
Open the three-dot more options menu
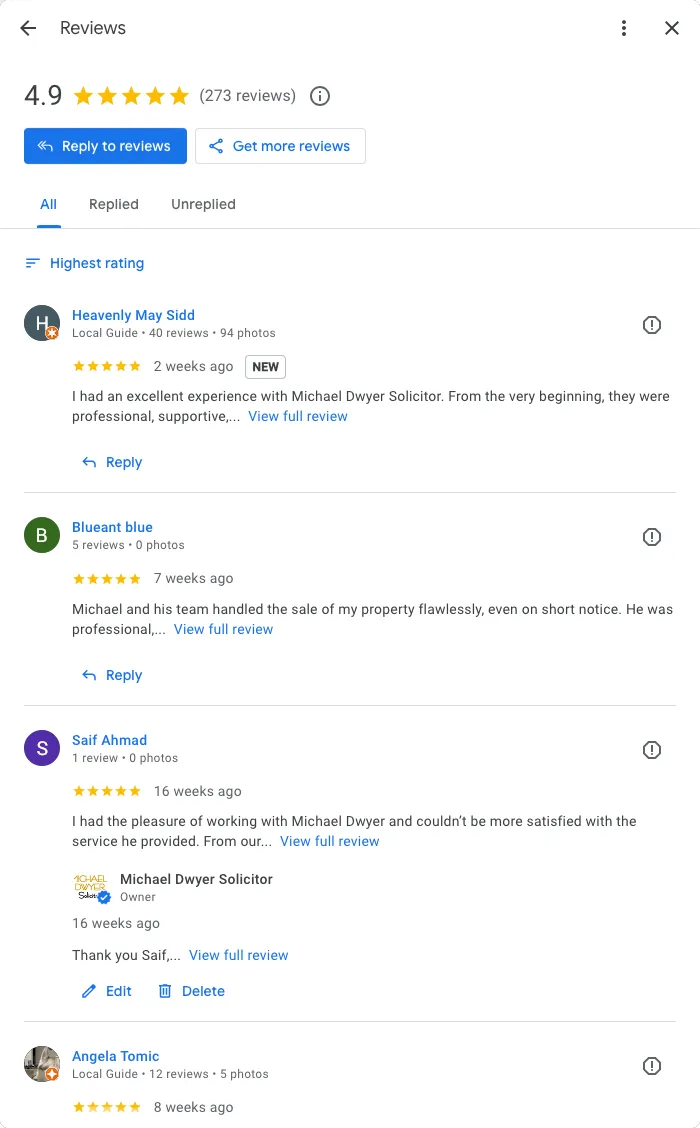[624, 28]
